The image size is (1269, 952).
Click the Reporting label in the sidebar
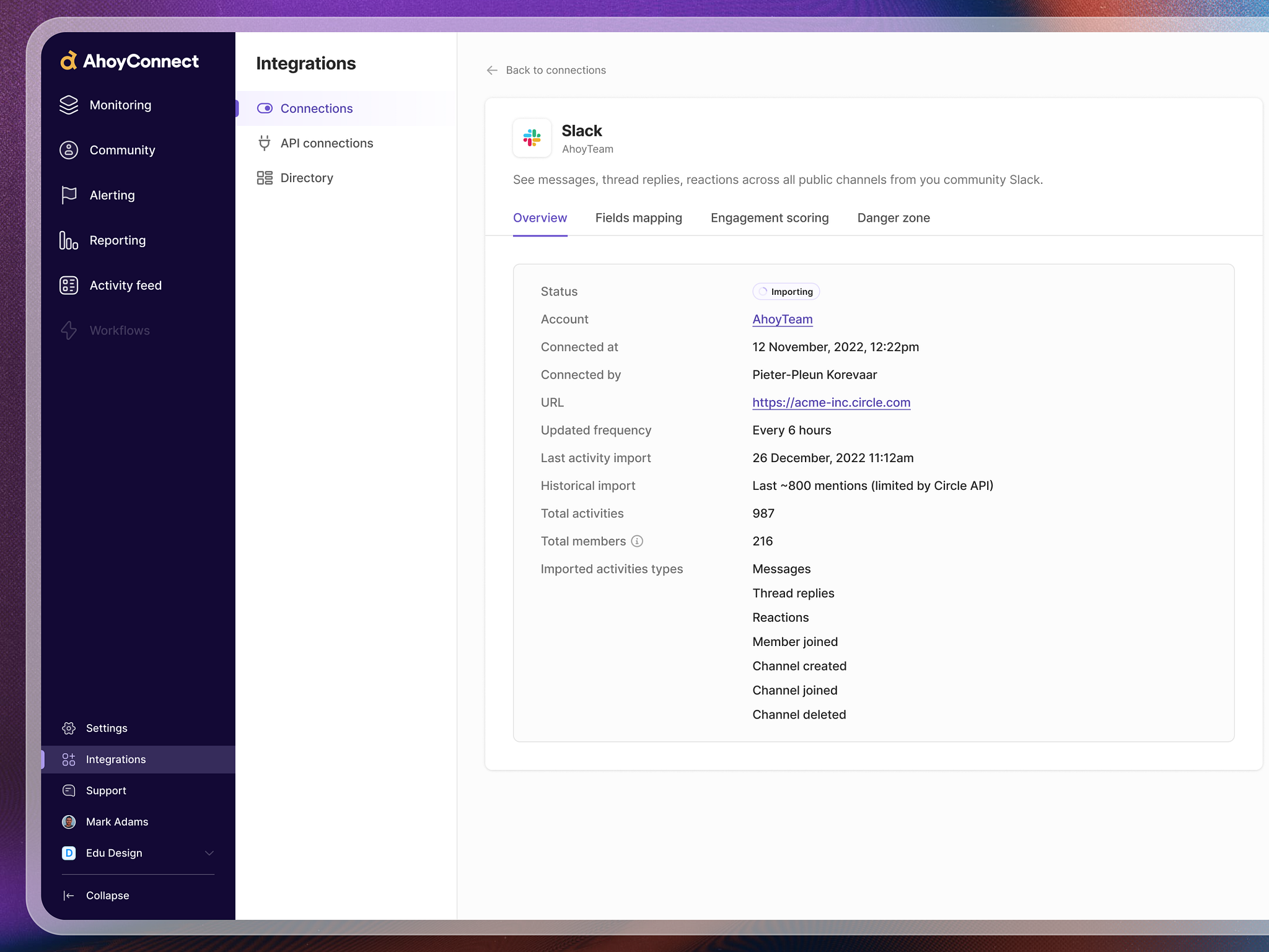118,240
